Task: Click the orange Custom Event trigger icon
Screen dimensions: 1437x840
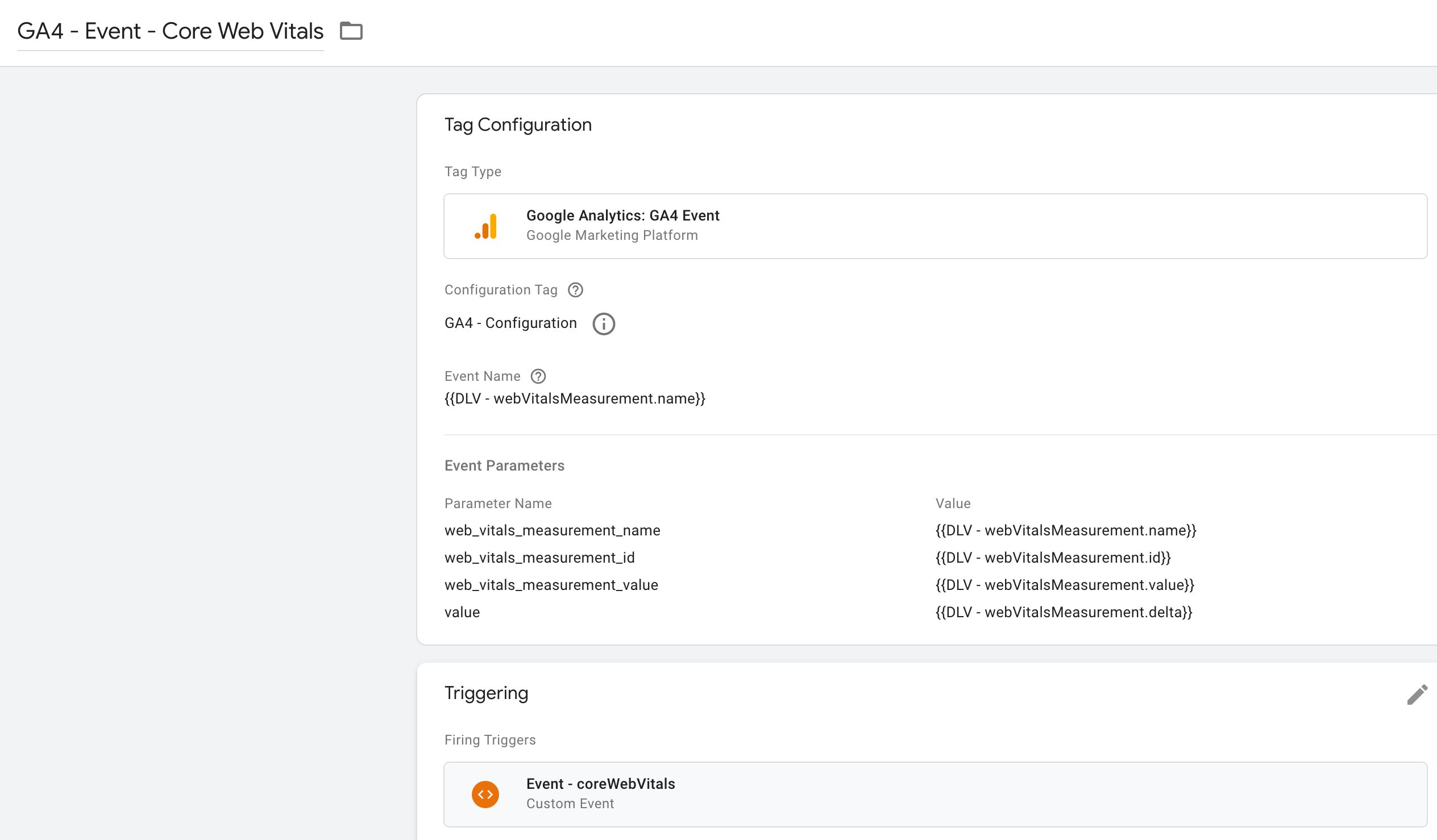Action: pyautogui.click(x=485, y=795)
